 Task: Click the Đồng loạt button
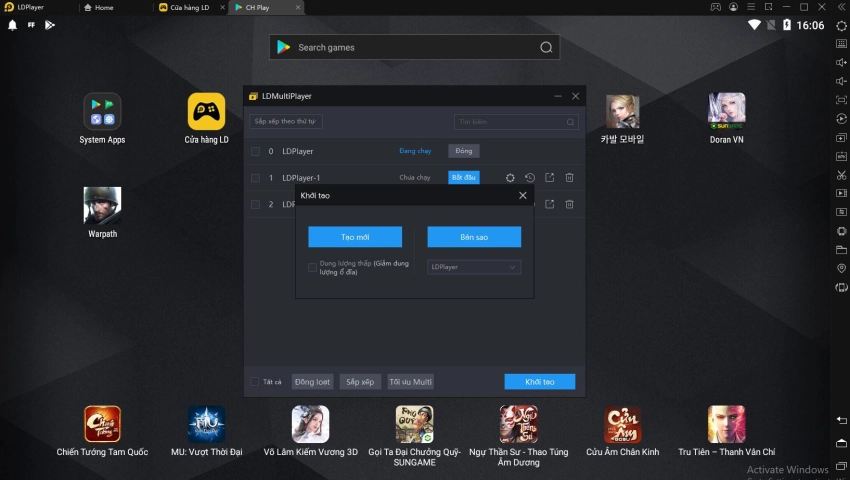point(312,382)
